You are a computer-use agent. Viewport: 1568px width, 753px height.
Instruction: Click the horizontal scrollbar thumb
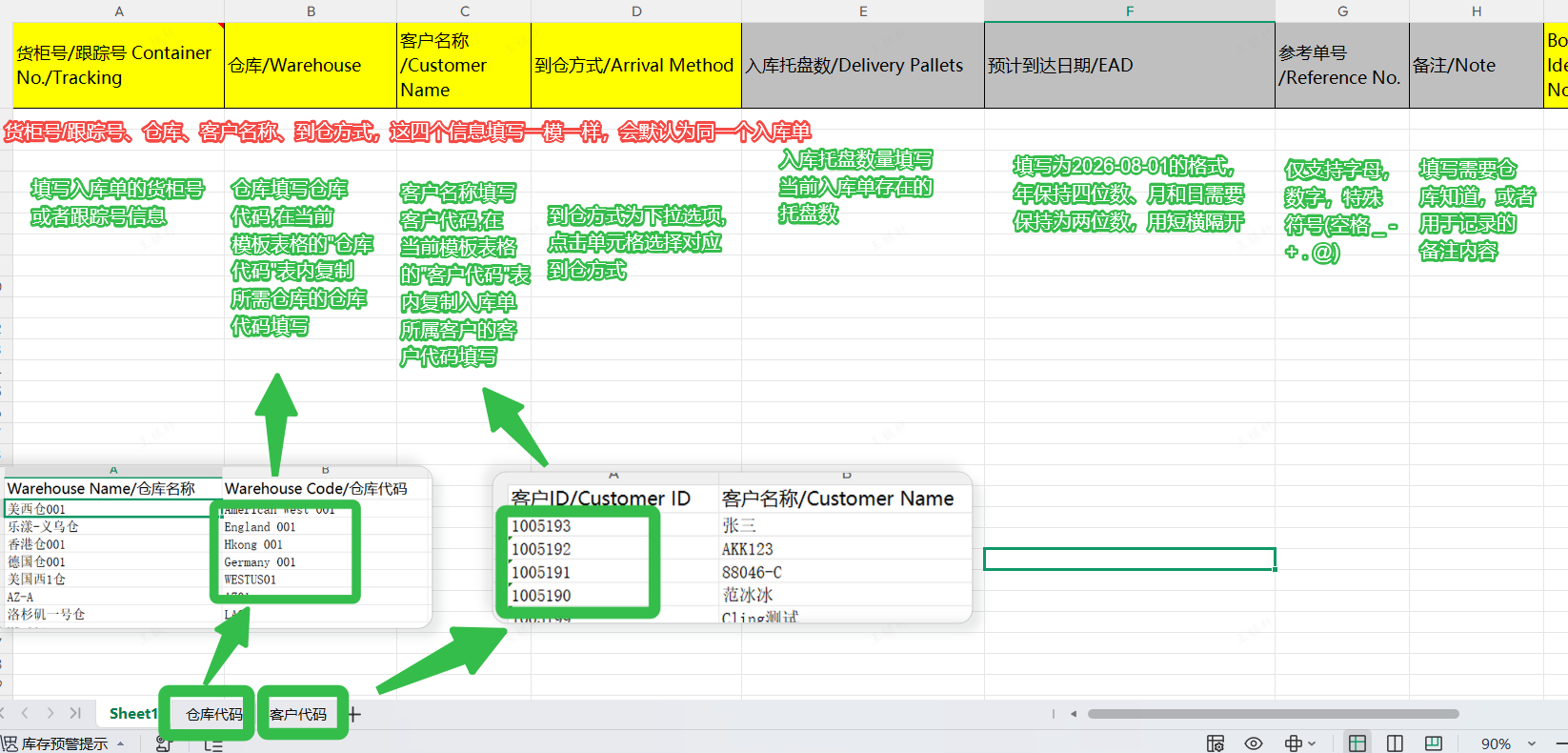coord(1274,714)
